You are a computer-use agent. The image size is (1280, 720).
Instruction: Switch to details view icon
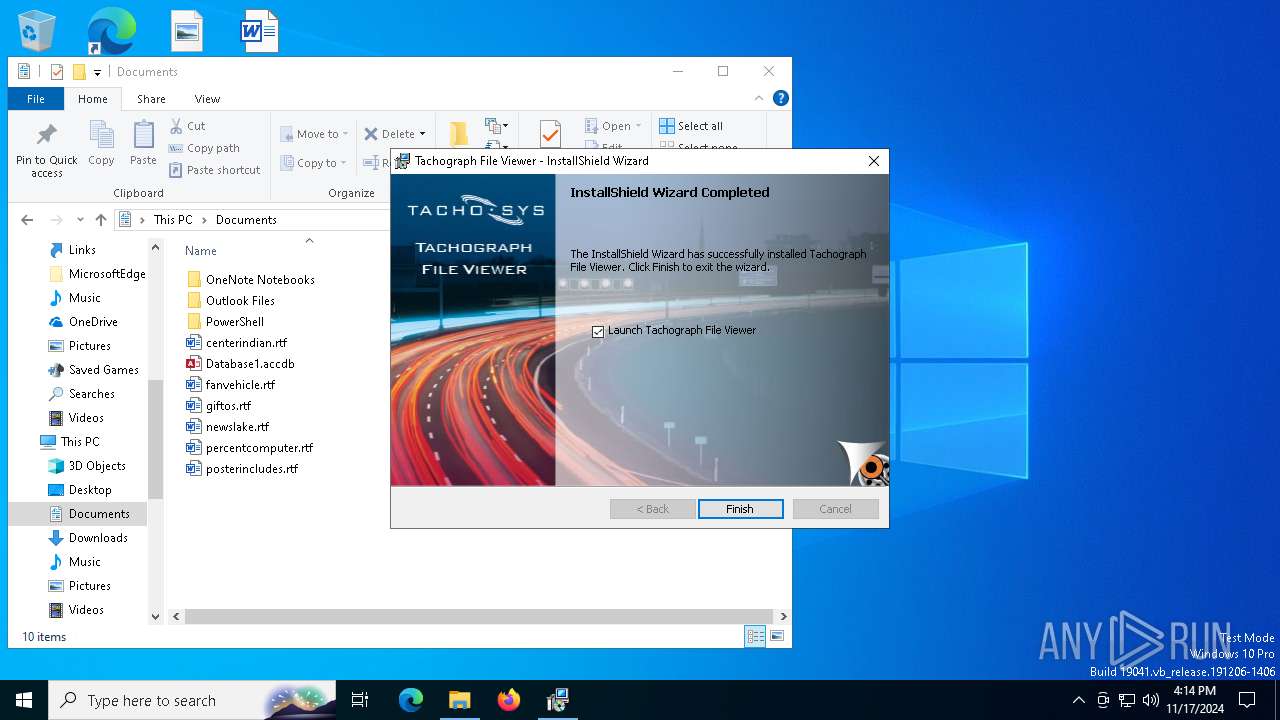coord(755,636)
